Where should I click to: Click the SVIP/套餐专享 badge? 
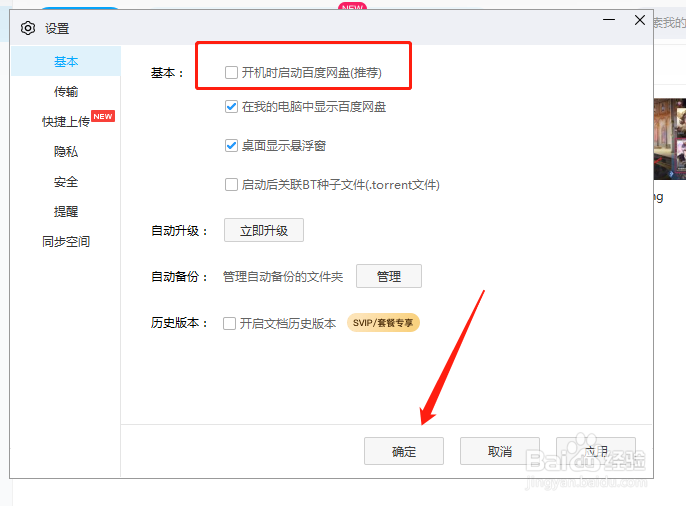383,323
